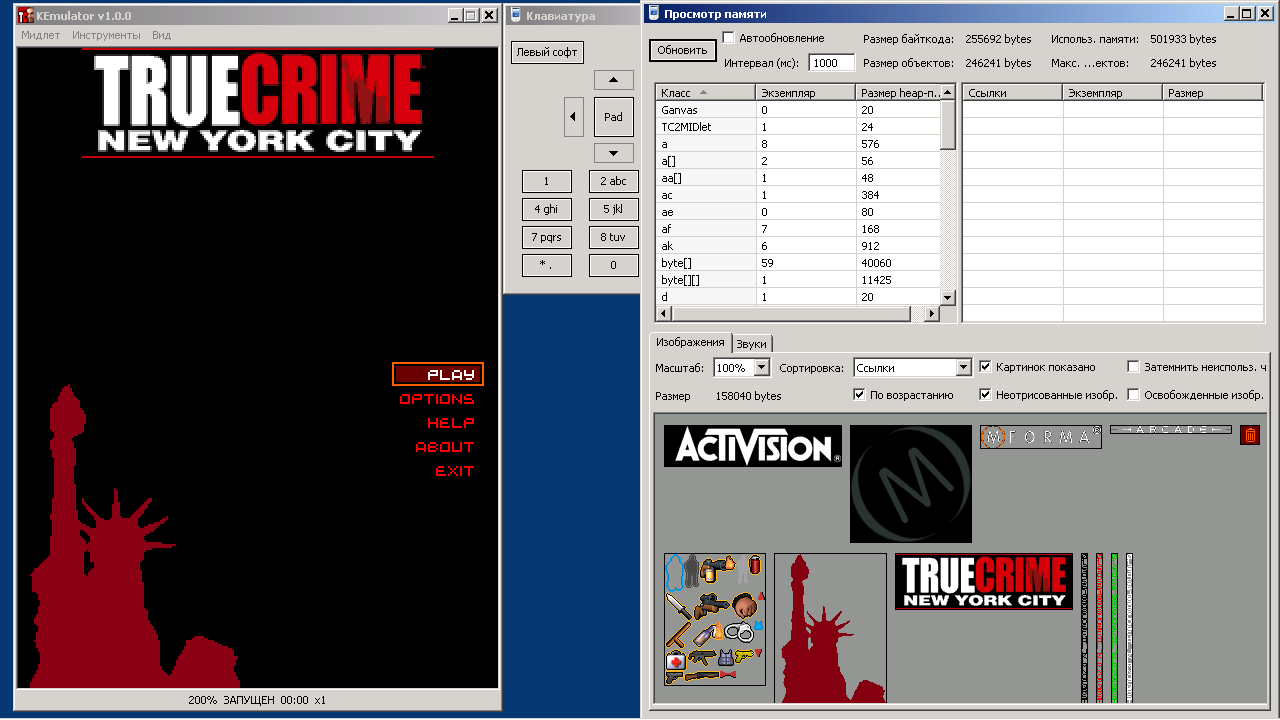Screen dimensions: 1280x720
Task: Select ABOUT in game menu
Action: coord(445,447)
